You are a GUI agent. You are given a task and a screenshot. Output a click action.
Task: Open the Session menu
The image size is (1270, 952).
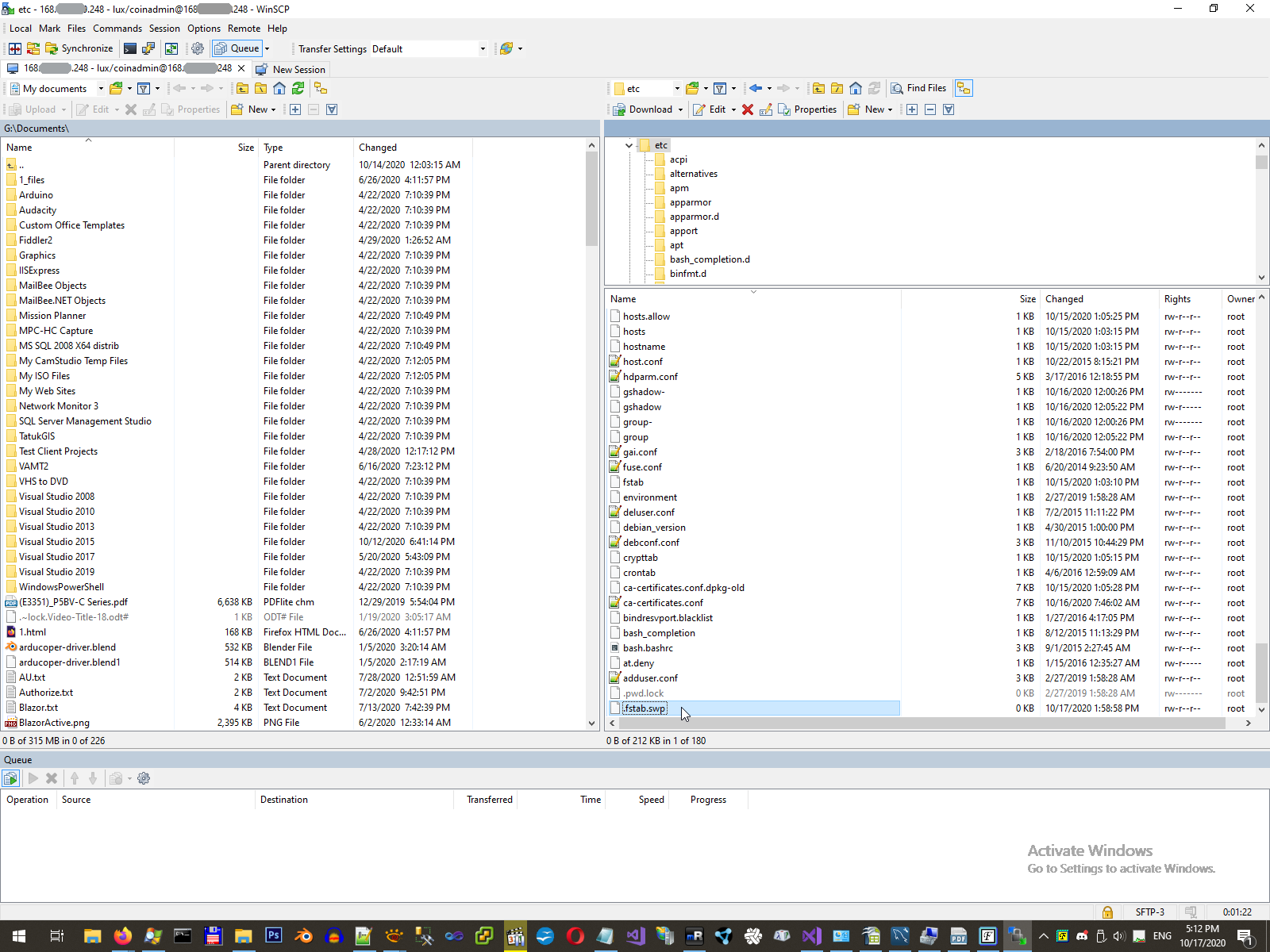point(164,29)
